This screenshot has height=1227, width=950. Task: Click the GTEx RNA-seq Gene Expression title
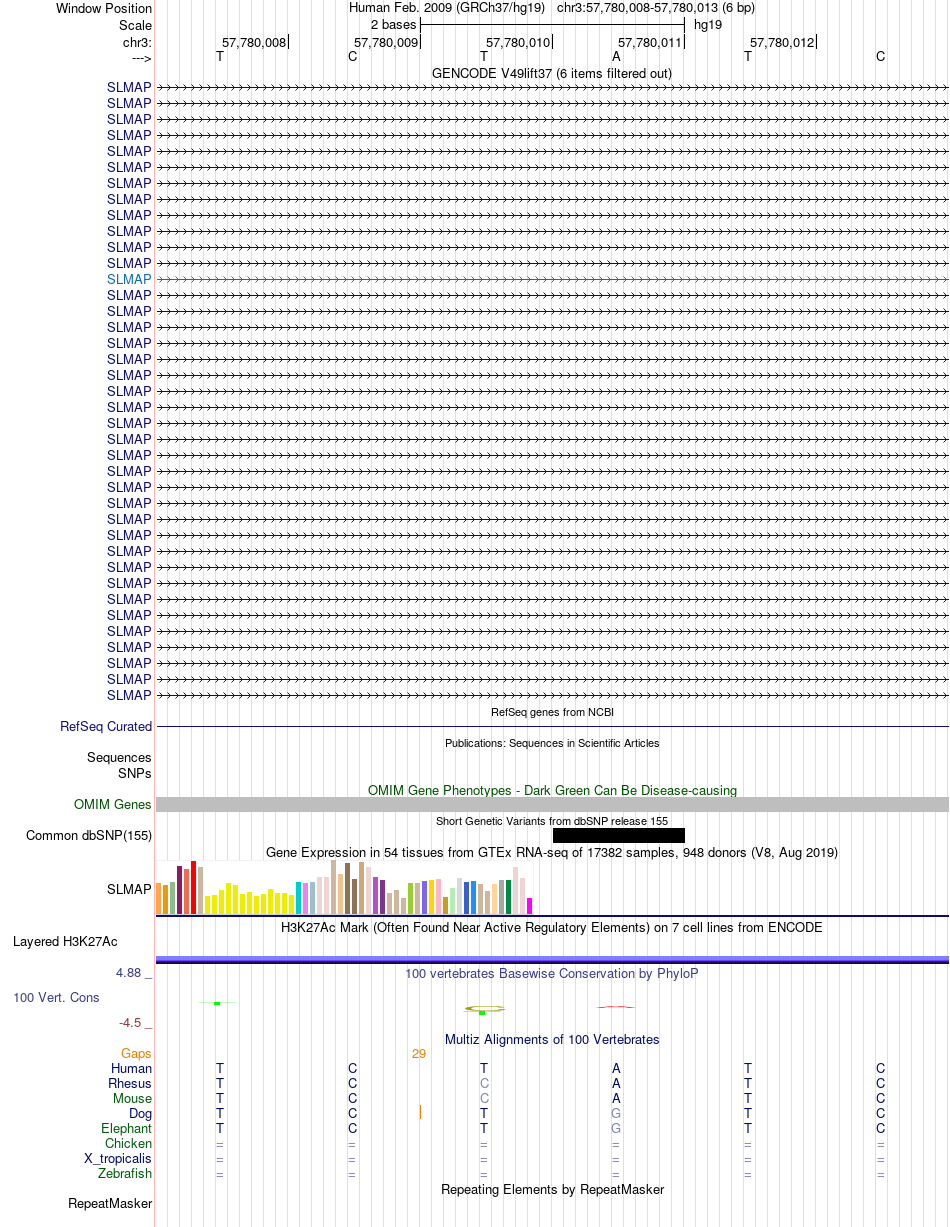[x=552, y=853]
